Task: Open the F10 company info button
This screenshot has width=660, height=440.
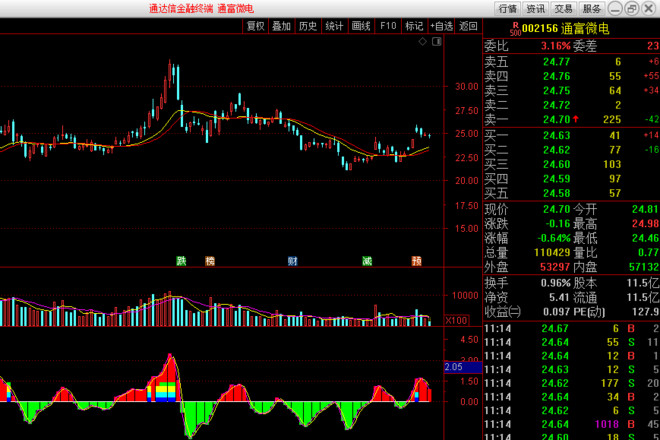Action: 388,26
